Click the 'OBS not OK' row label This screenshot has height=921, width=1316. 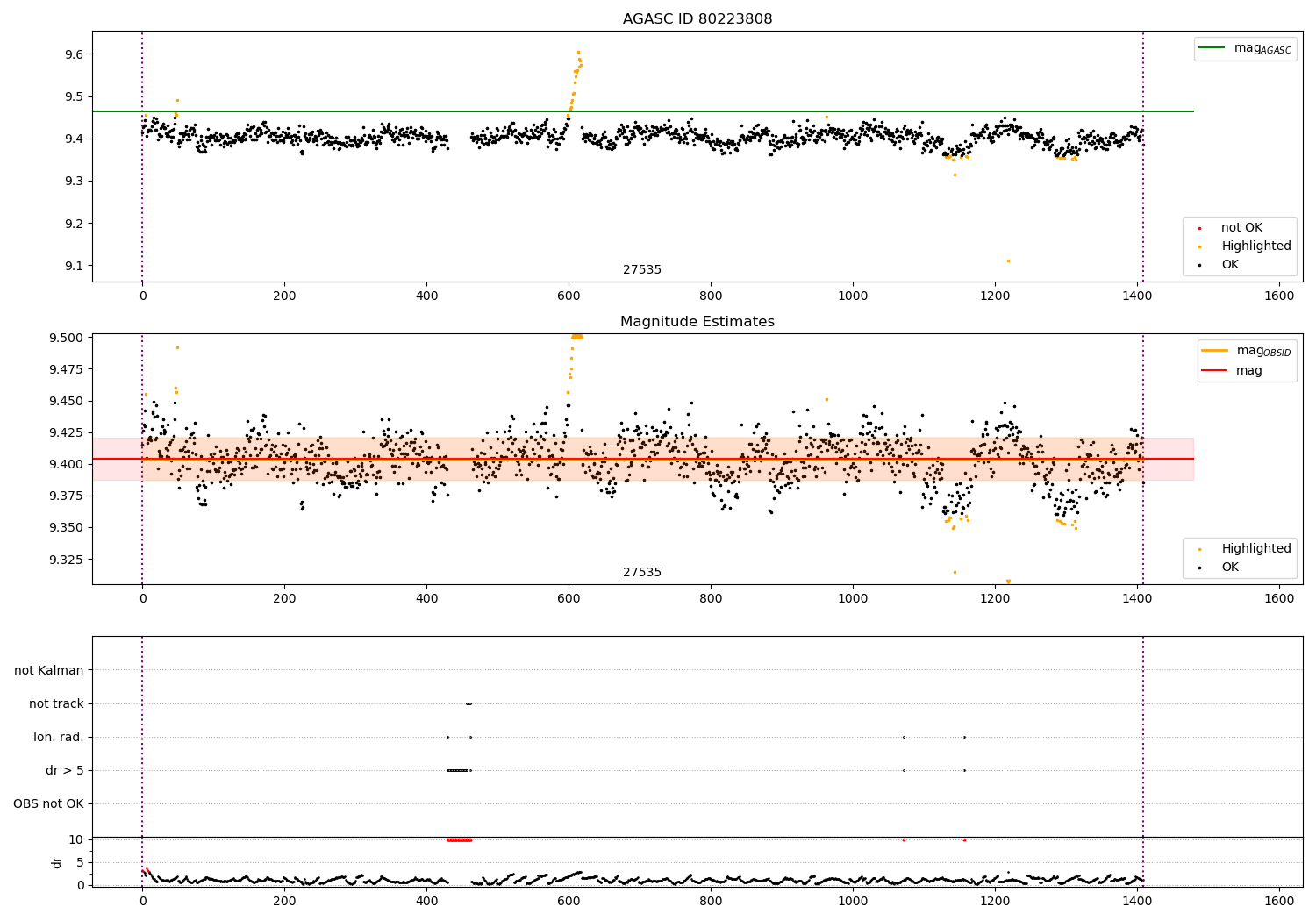pos(48,803)
